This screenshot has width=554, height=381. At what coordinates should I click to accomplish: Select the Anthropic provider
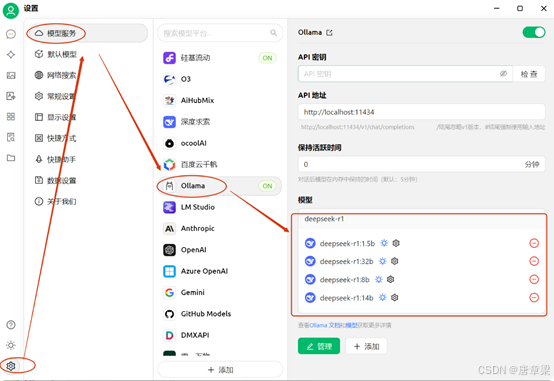pyautogui.click(x=219, y=228)
